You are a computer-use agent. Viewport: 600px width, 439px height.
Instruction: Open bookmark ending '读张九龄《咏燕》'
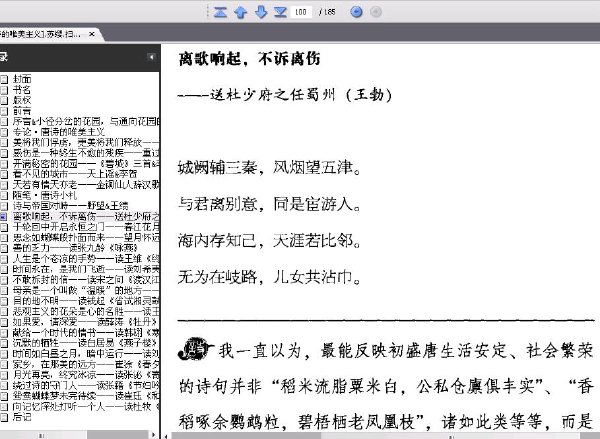pyautogui.click(x=75, y=248)
